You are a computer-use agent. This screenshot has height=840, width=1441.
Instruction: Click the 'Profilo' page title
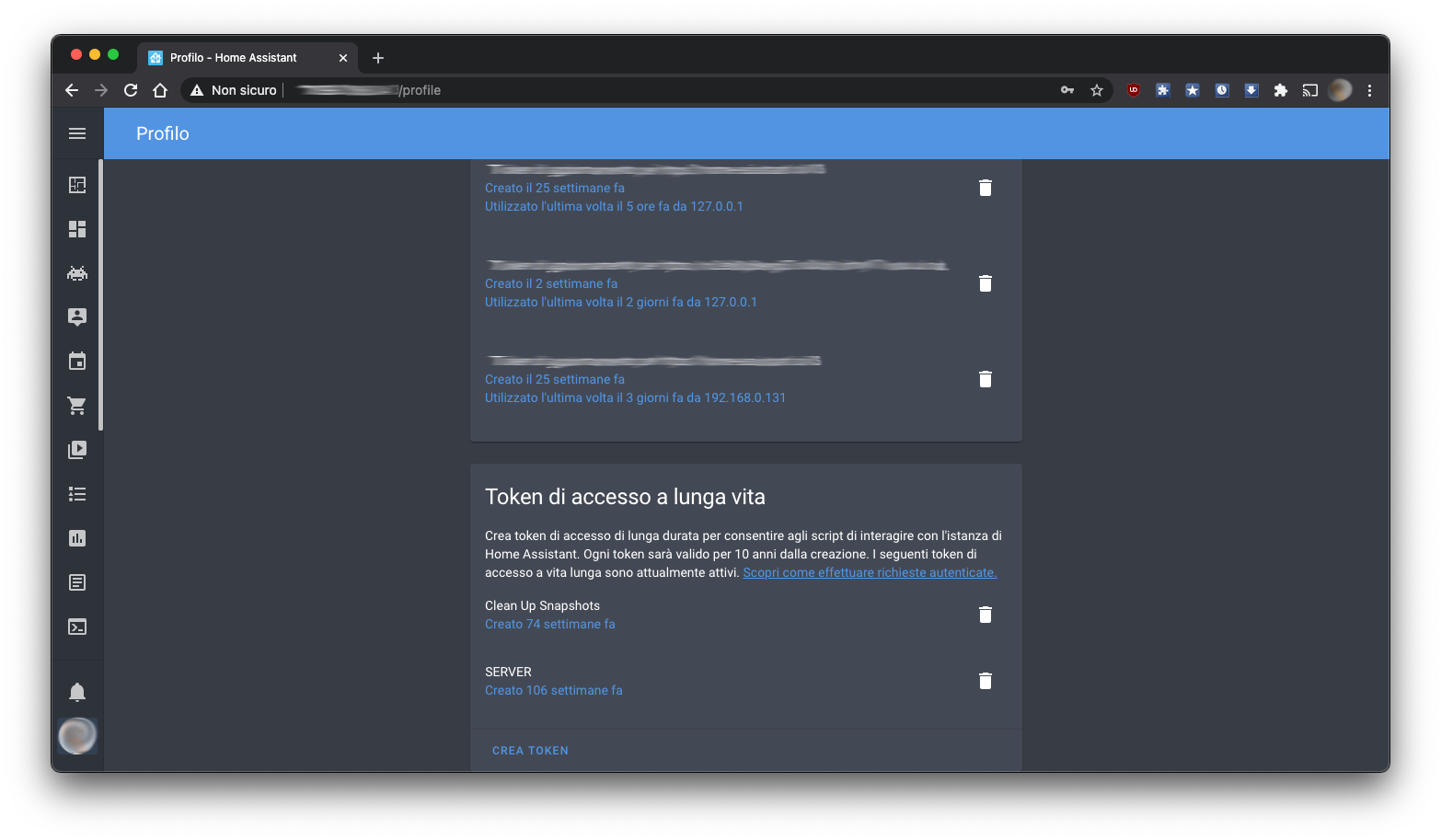click(x=163, y=133)
